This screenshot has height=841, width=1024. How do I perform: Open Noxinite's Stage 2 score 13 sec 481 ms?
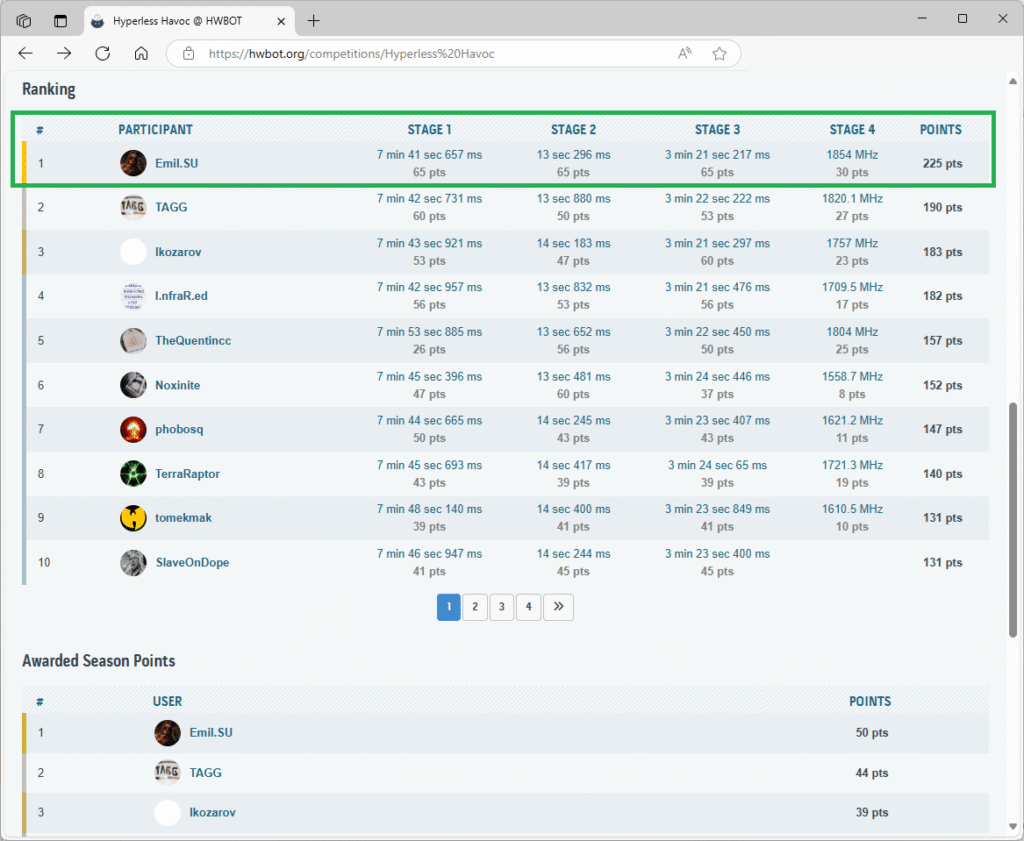(573, 377)
